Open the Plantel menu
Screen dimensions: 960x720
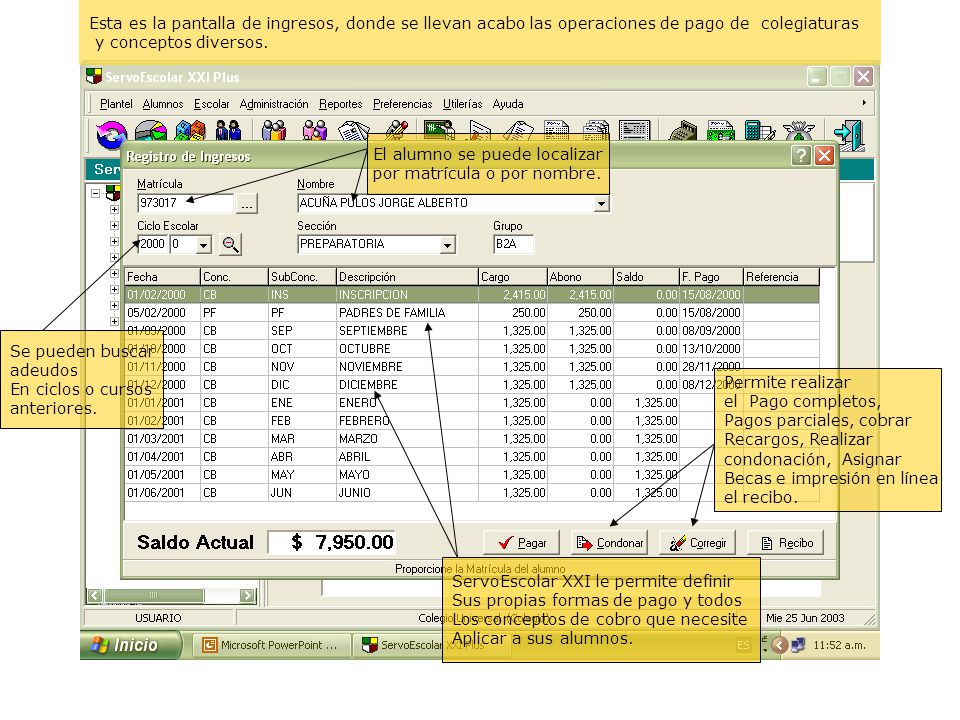click(x=116, y=104)
